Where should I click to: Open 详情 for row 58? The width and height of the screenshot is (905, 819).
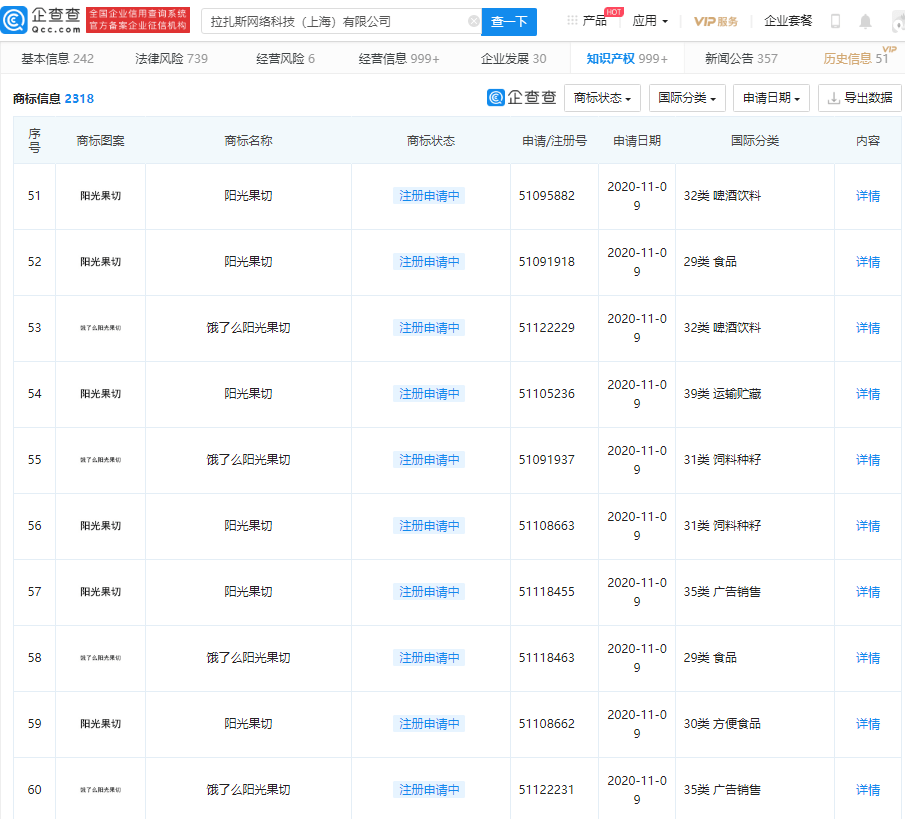click(x=867, y=658)
